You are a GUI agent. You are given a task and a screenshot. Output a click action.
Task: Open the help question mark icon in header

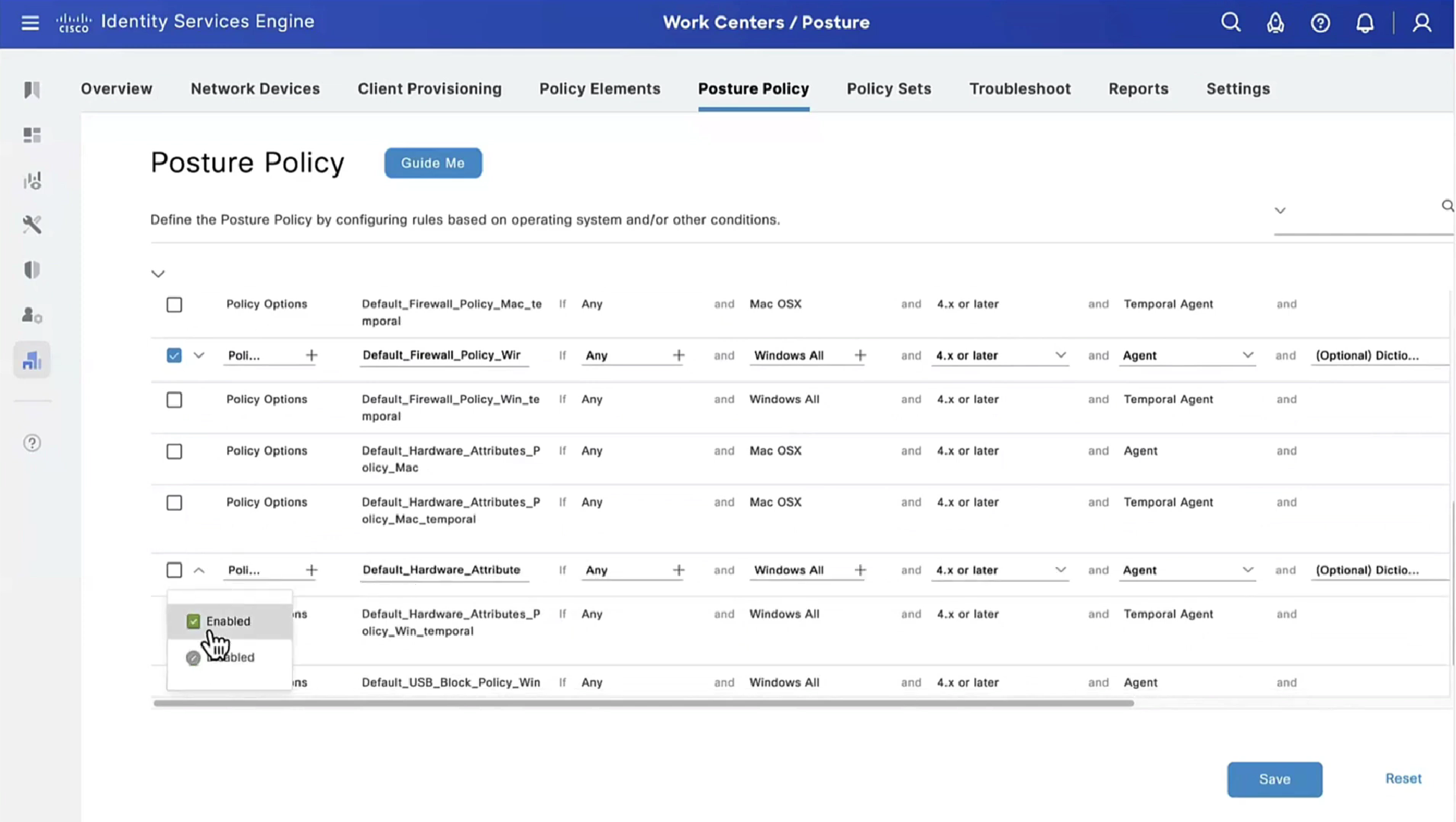click(x=1320, y=23)
